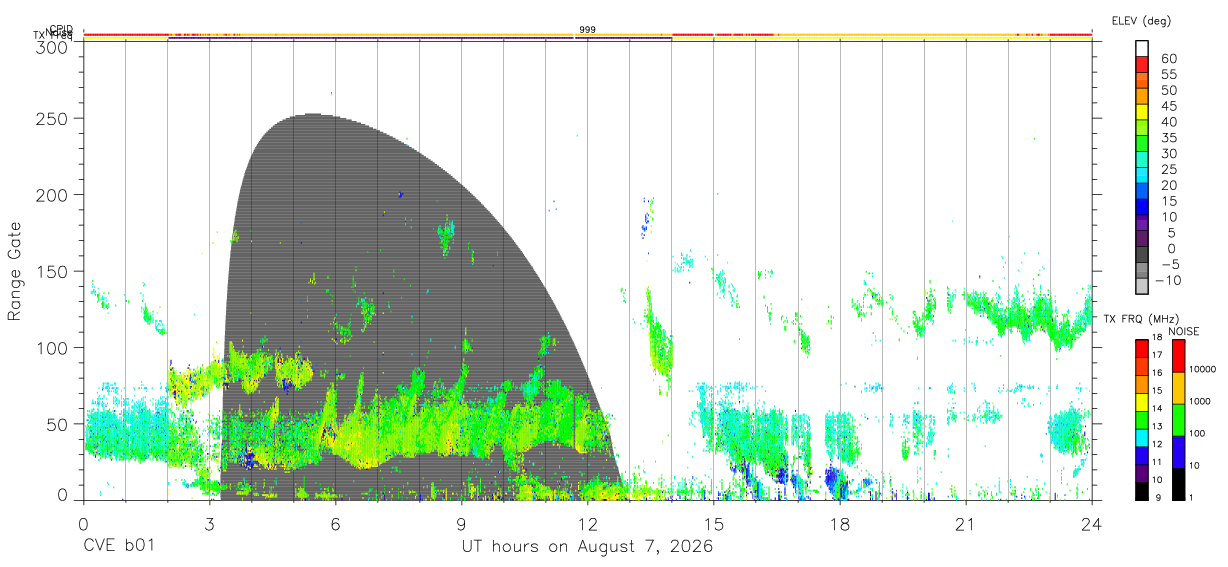Click the 0 label on the UT hours axis

83,524
